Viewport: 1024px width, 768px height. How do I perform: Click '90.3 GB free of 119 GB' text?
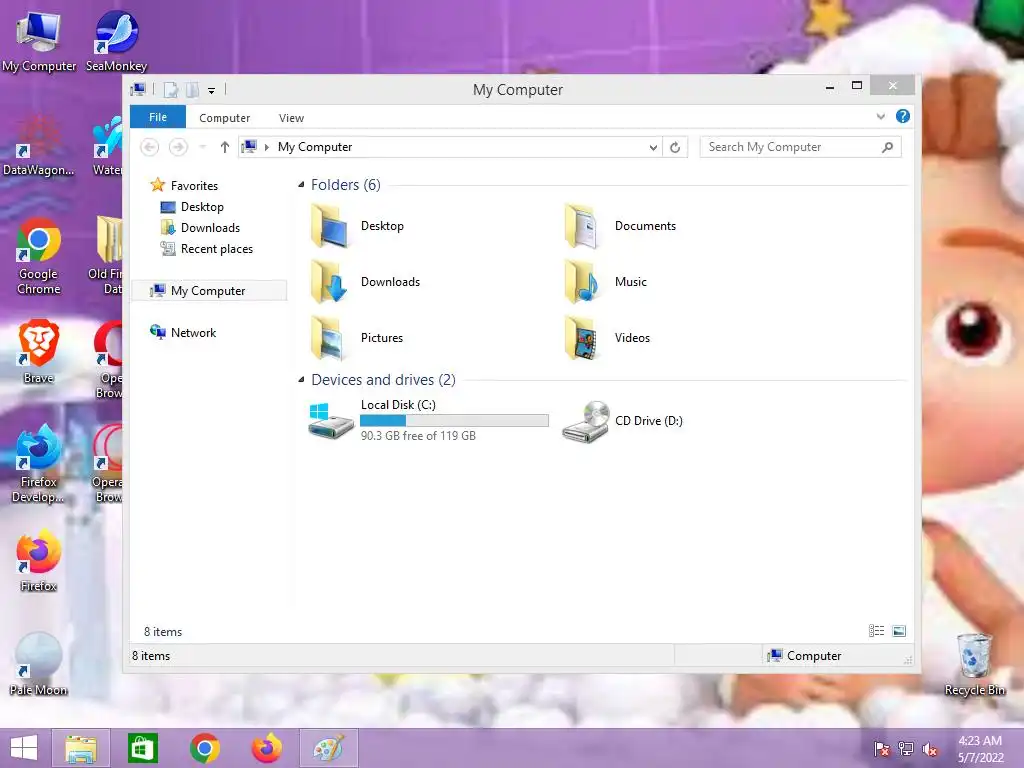(x=418, y=436)
